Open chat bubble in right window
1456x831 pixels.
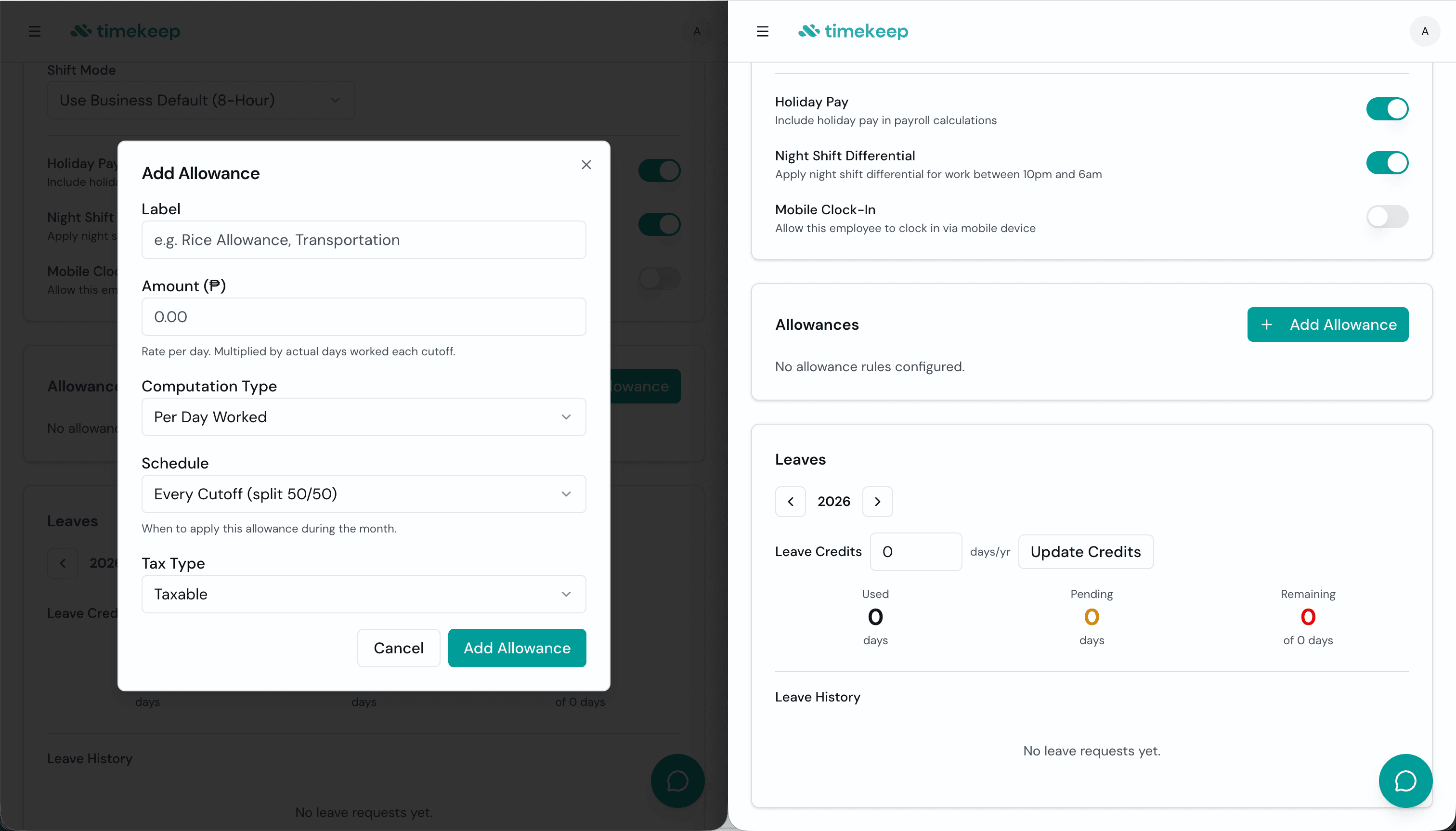point(1405,781)
